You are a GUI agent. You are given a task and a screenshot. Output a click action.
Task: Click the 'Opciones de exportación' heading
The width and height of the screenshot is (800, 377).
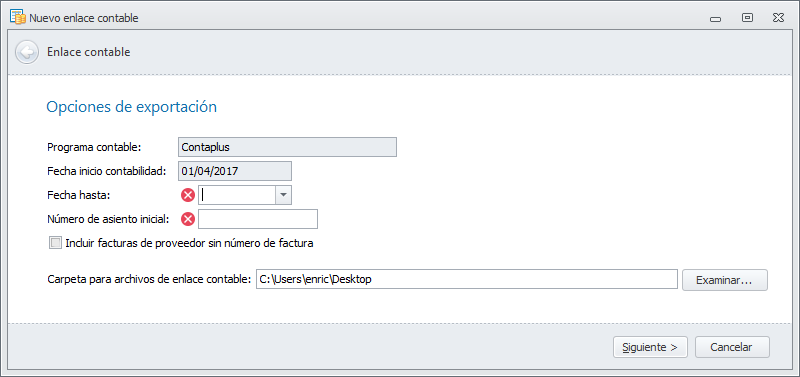tap(132, 107)
